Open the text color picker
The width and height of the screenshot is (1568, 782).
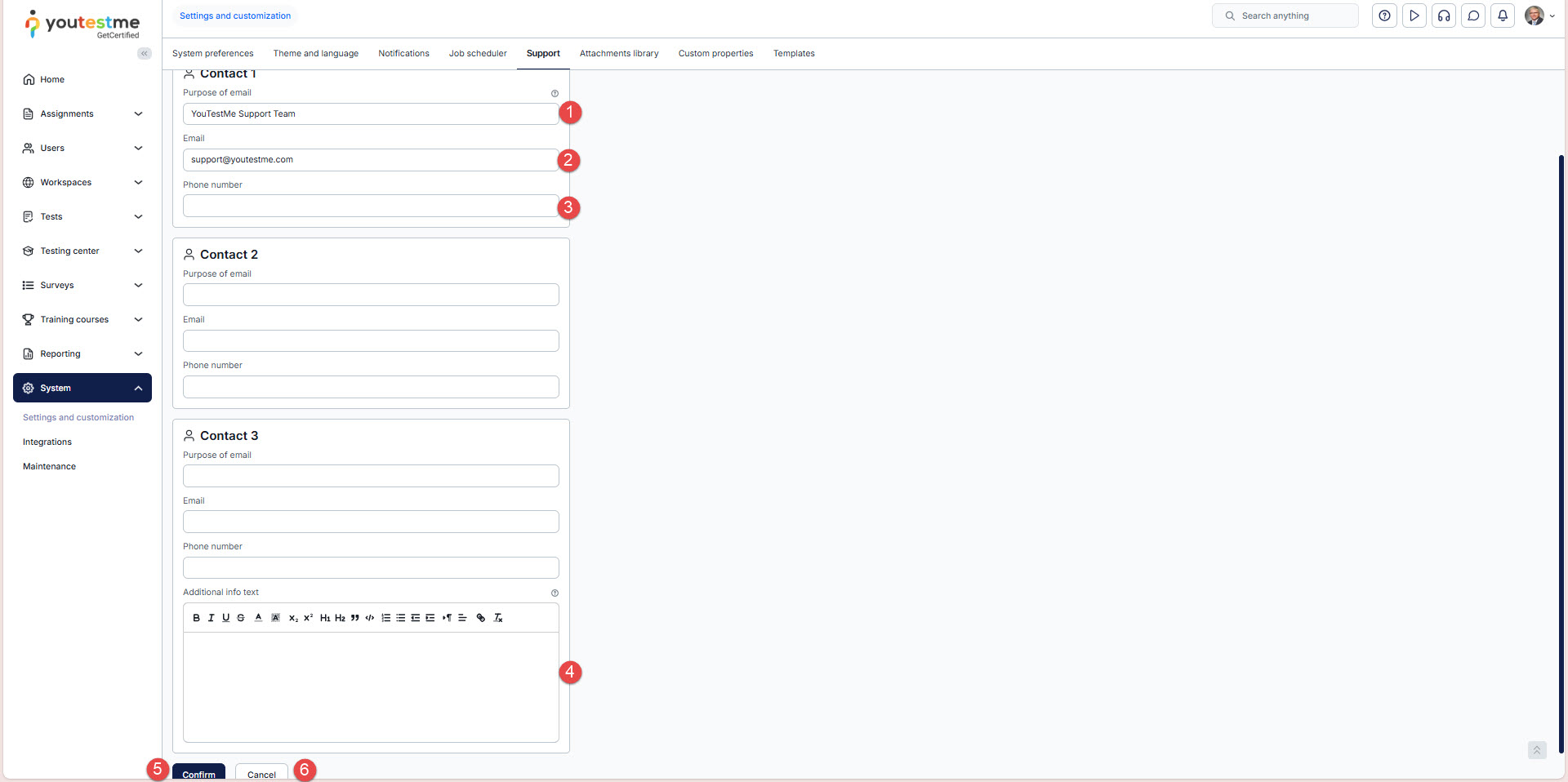[258, 618]
